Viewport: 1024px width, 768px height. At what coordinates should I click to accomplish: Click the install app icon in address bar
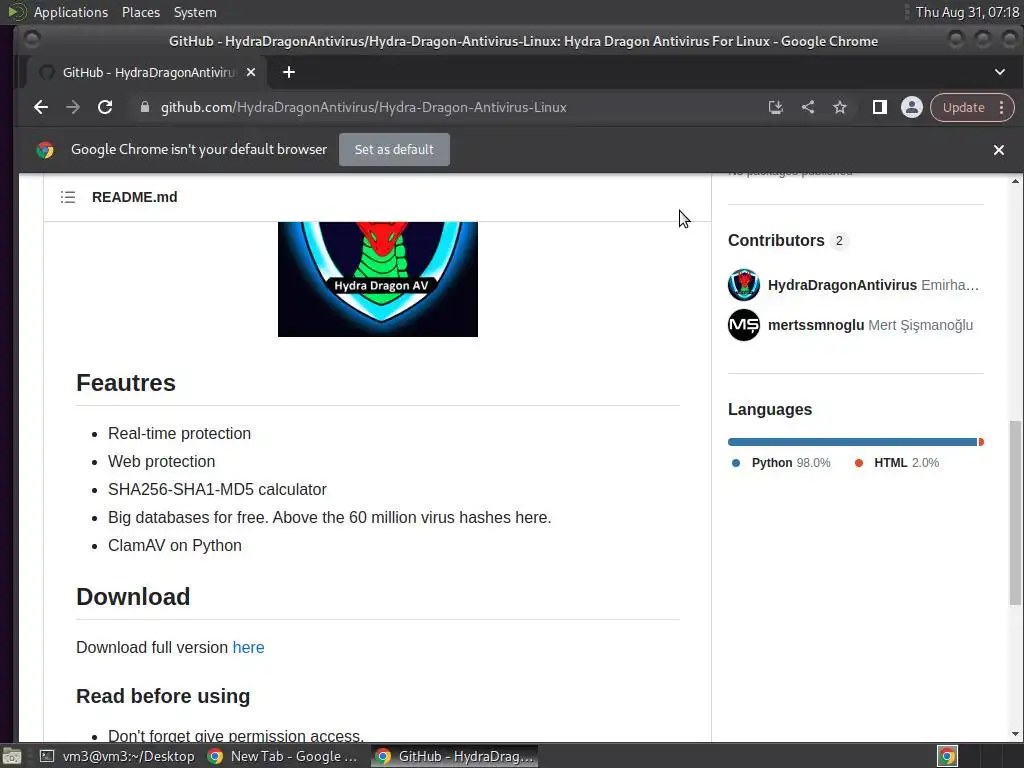775,107
